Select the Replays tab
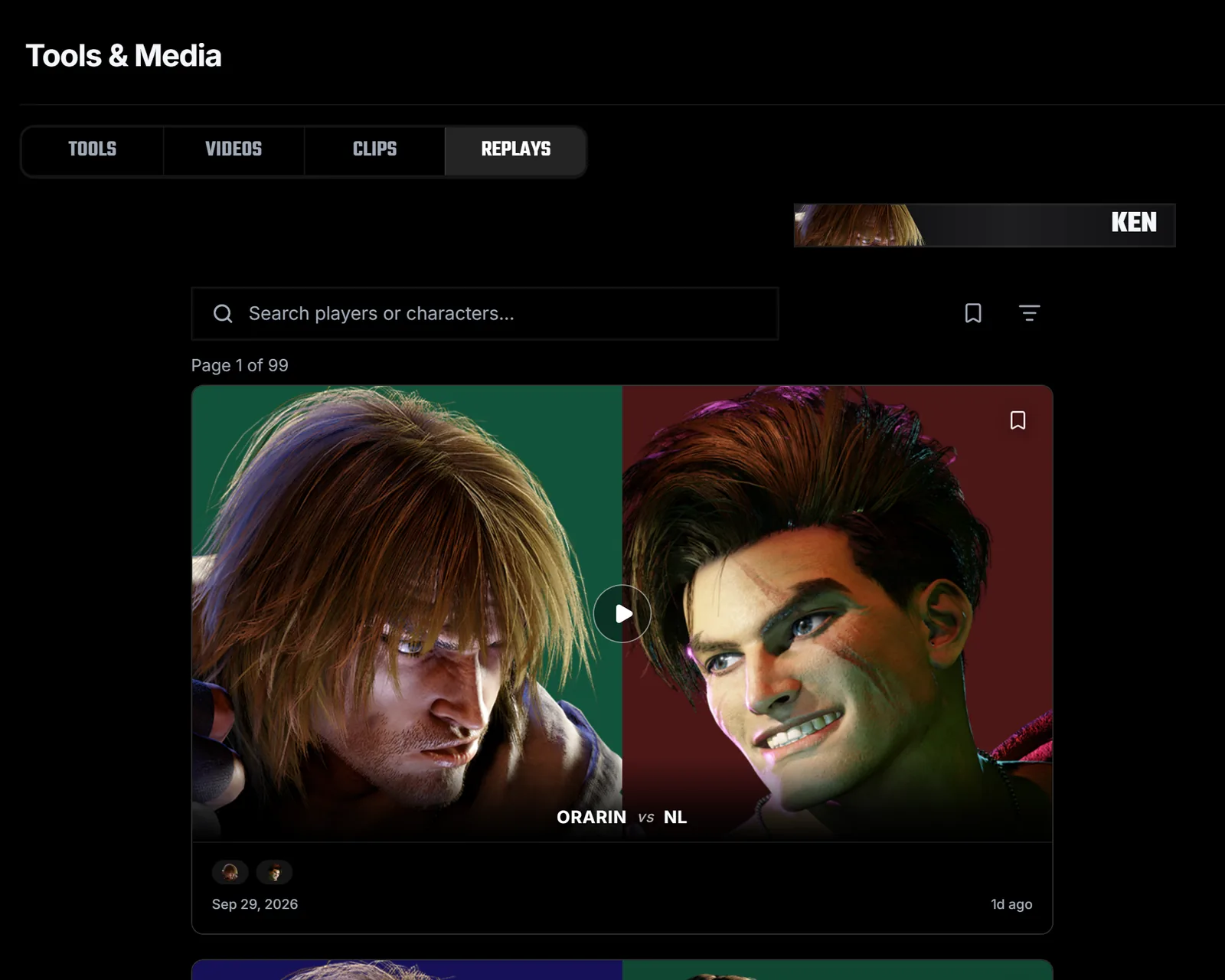Viewport: 1225px width, 980px height. tap(515, 149)
